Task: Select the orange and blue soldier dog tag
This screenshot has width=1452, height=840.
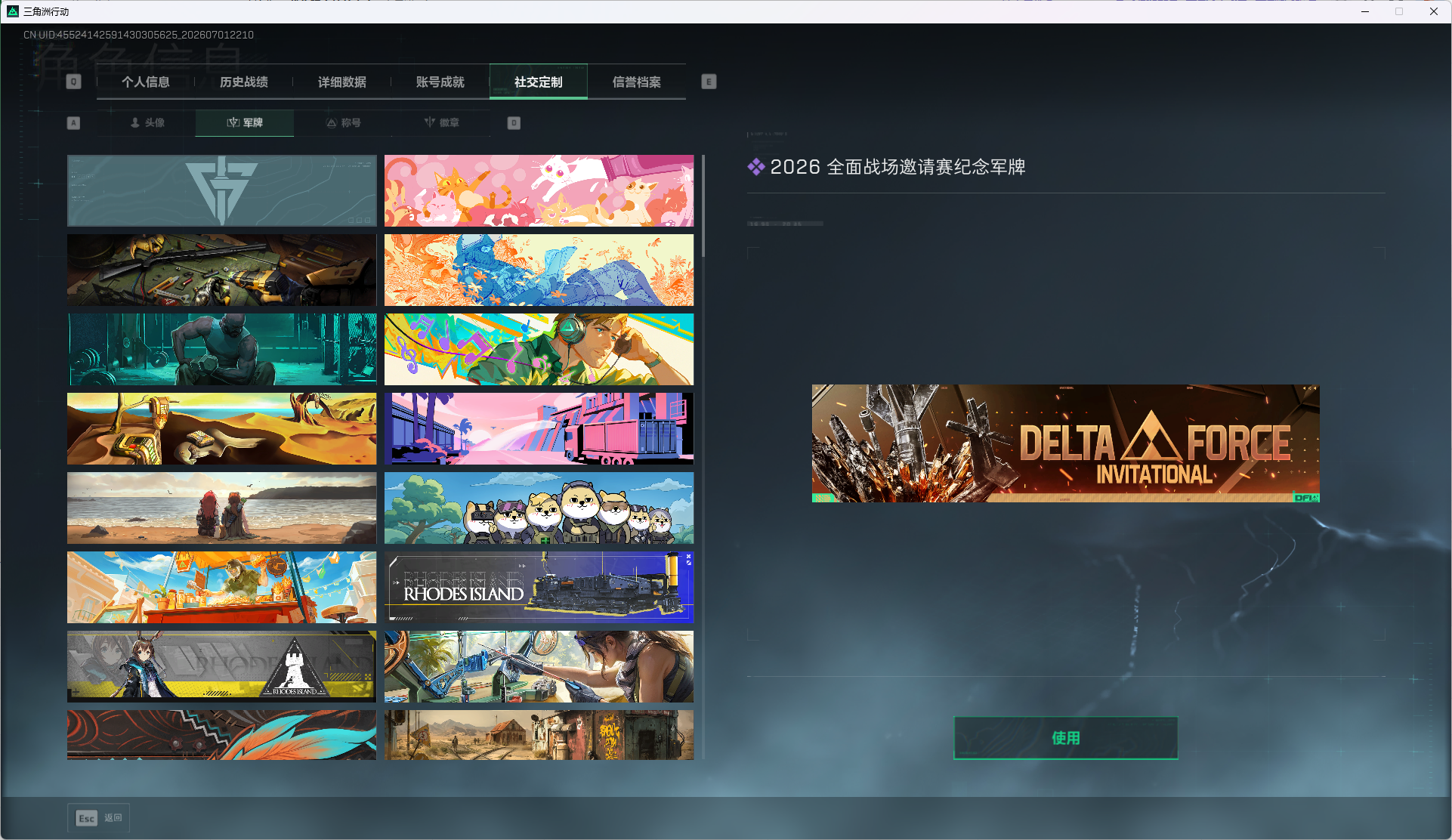Action: coord(539,270)
